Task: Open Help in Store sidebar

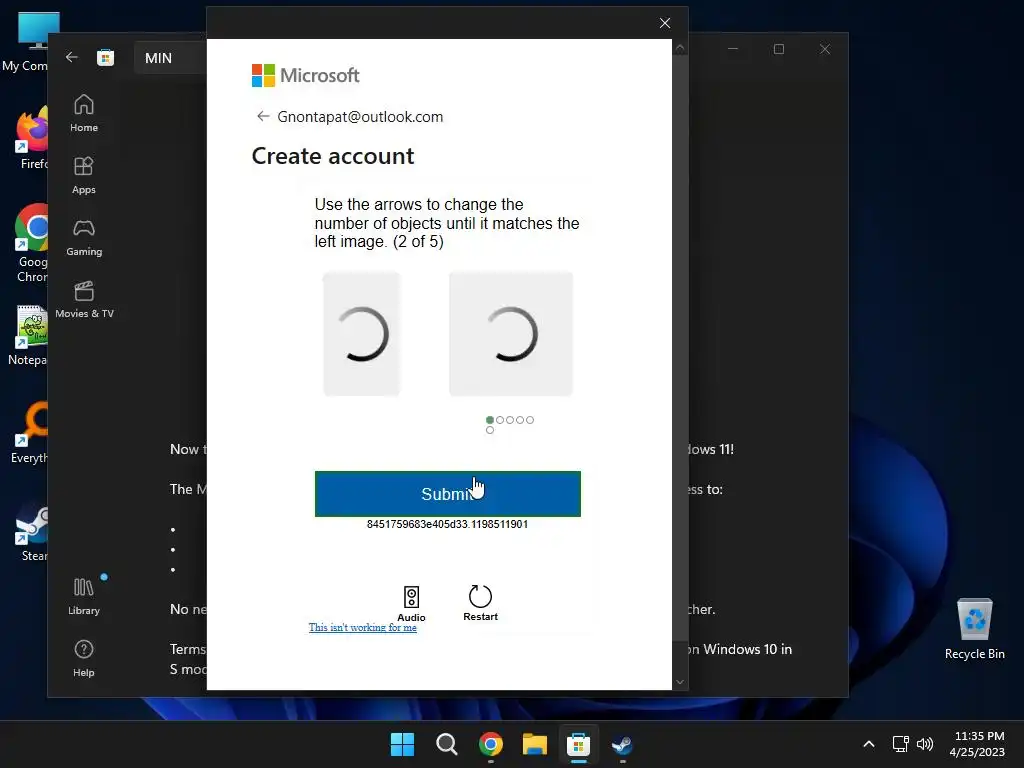Action: [x=84, y=658]
